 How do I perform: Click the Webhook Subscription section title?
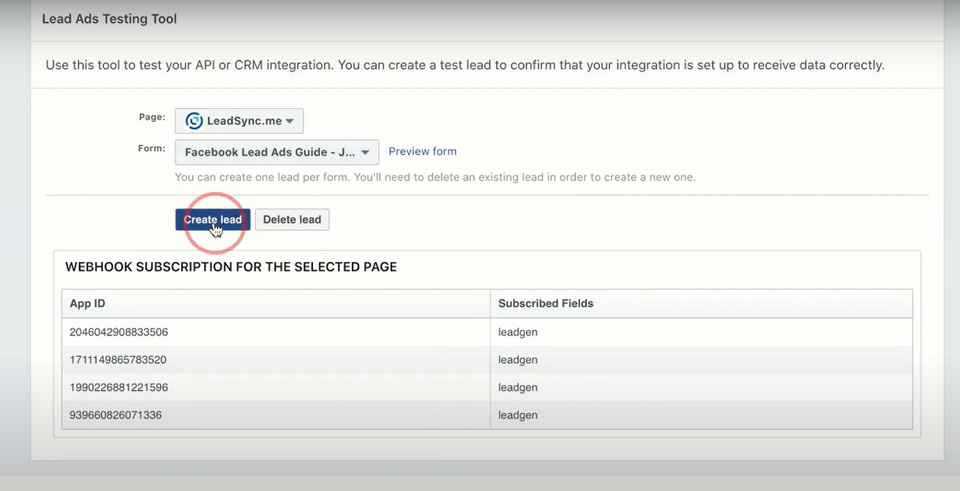tap(231, 267)
